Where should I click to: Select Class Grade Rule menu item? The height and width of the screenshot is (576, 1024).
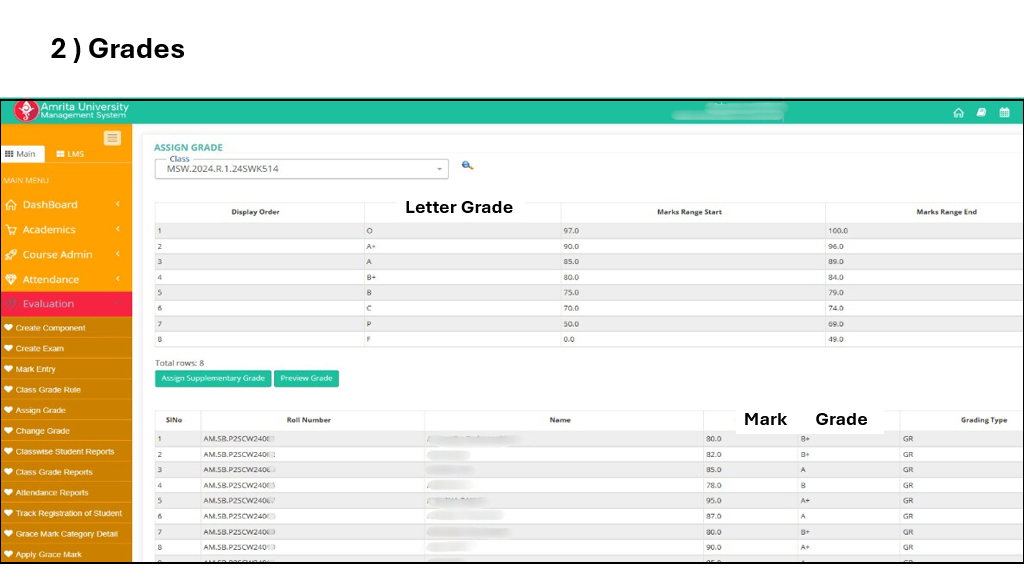[48, 390]
